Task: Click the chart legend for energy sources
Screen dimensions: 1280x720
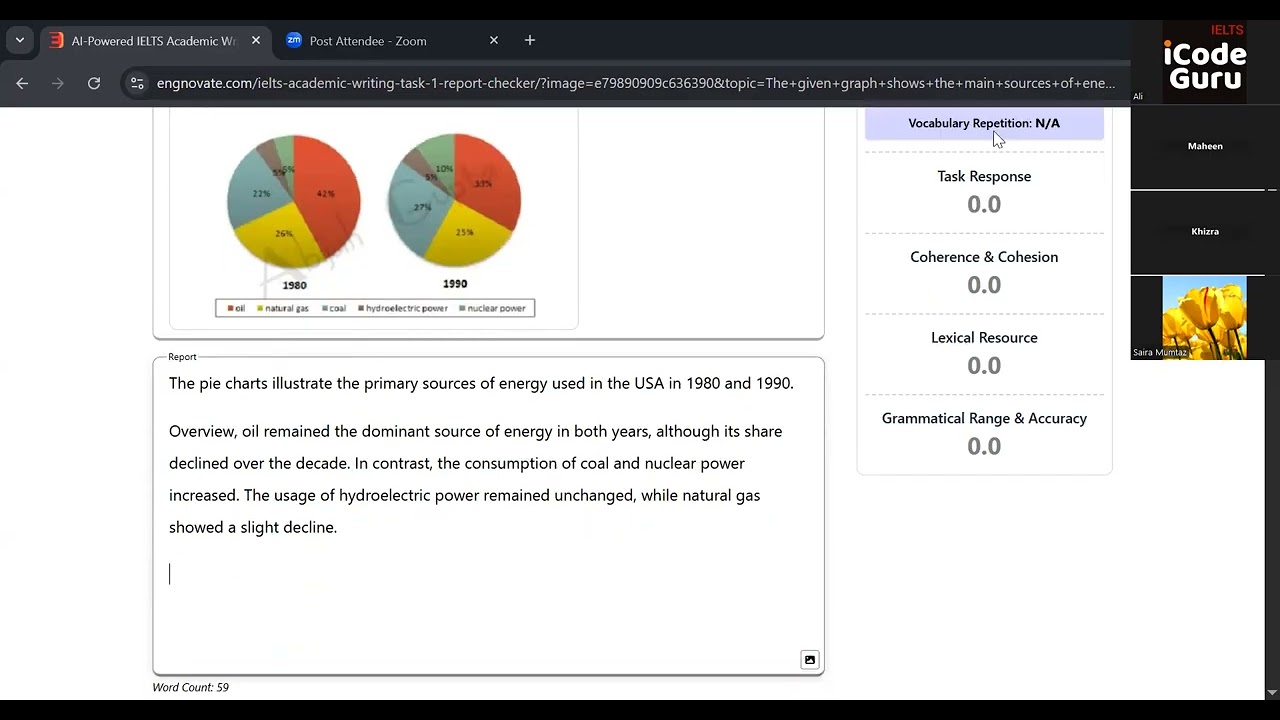Action: coord(375,308)
